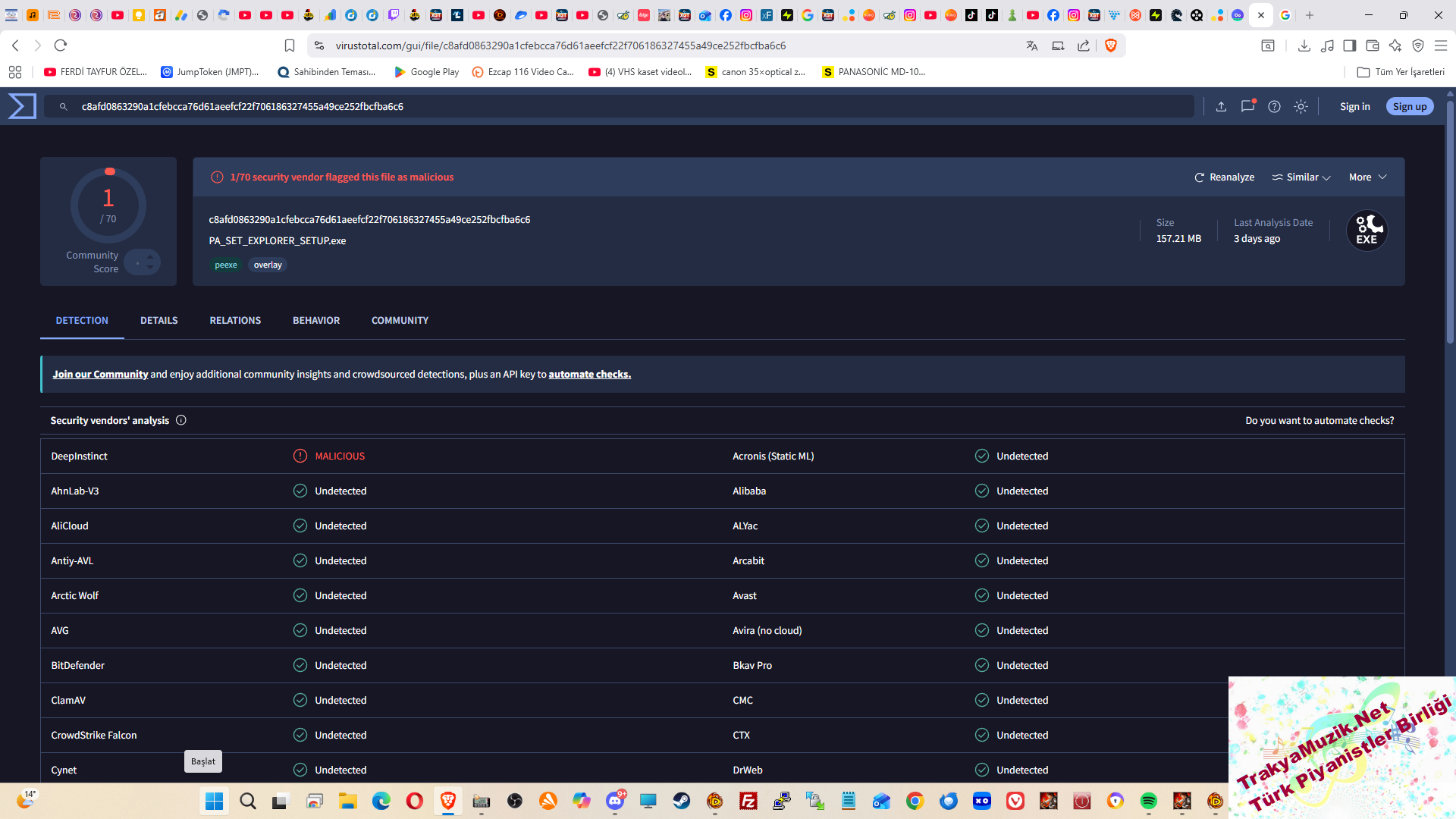Expand the Similar dropdown

[x=1301, y=177]
